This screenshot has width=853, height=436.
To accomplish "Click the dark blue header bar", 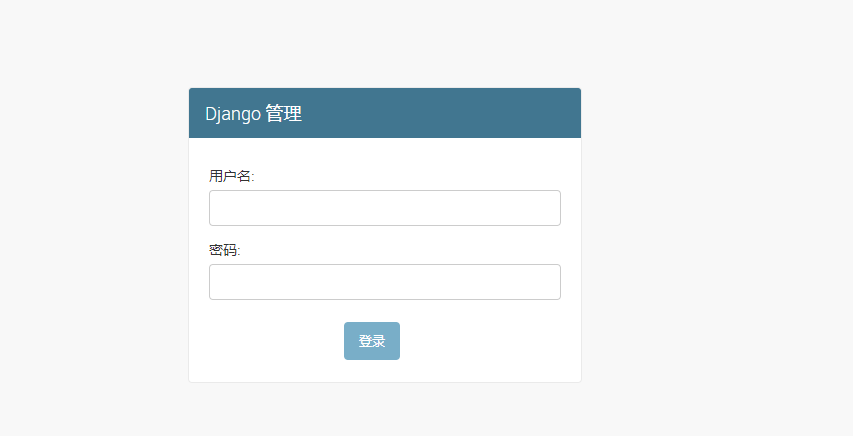I will [x=385, y=113].
